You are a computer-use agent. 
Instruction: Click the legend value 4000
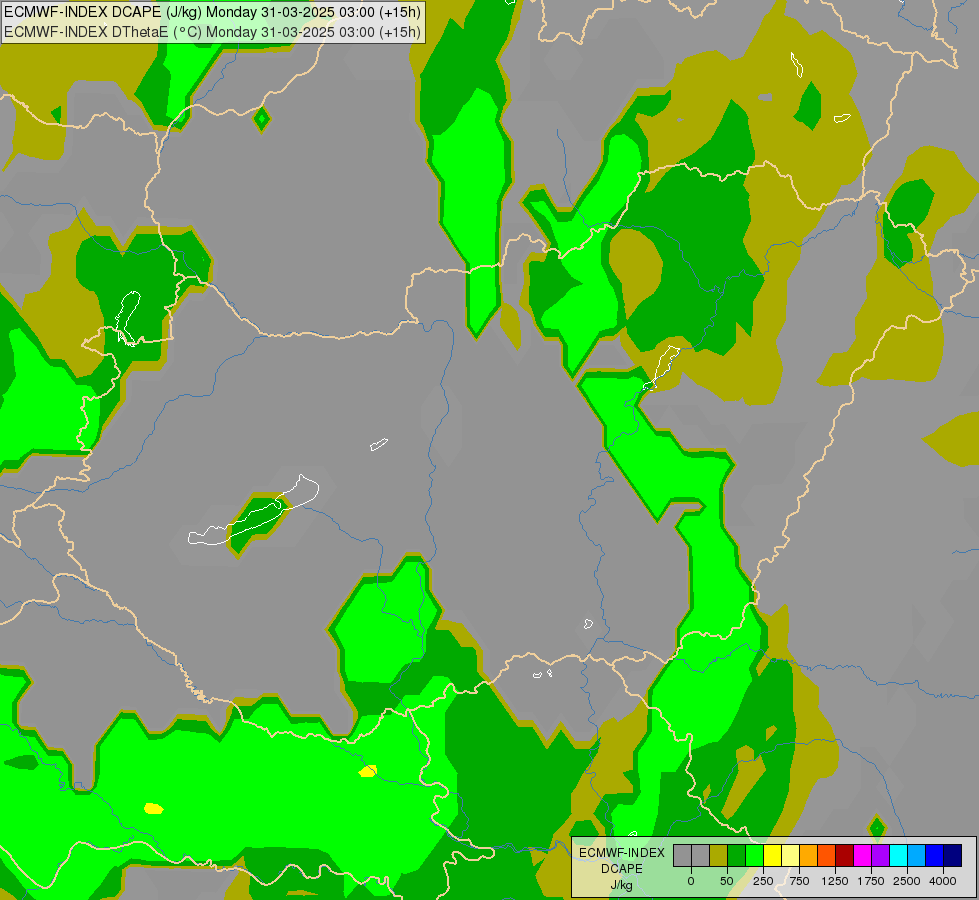[943, 881]
